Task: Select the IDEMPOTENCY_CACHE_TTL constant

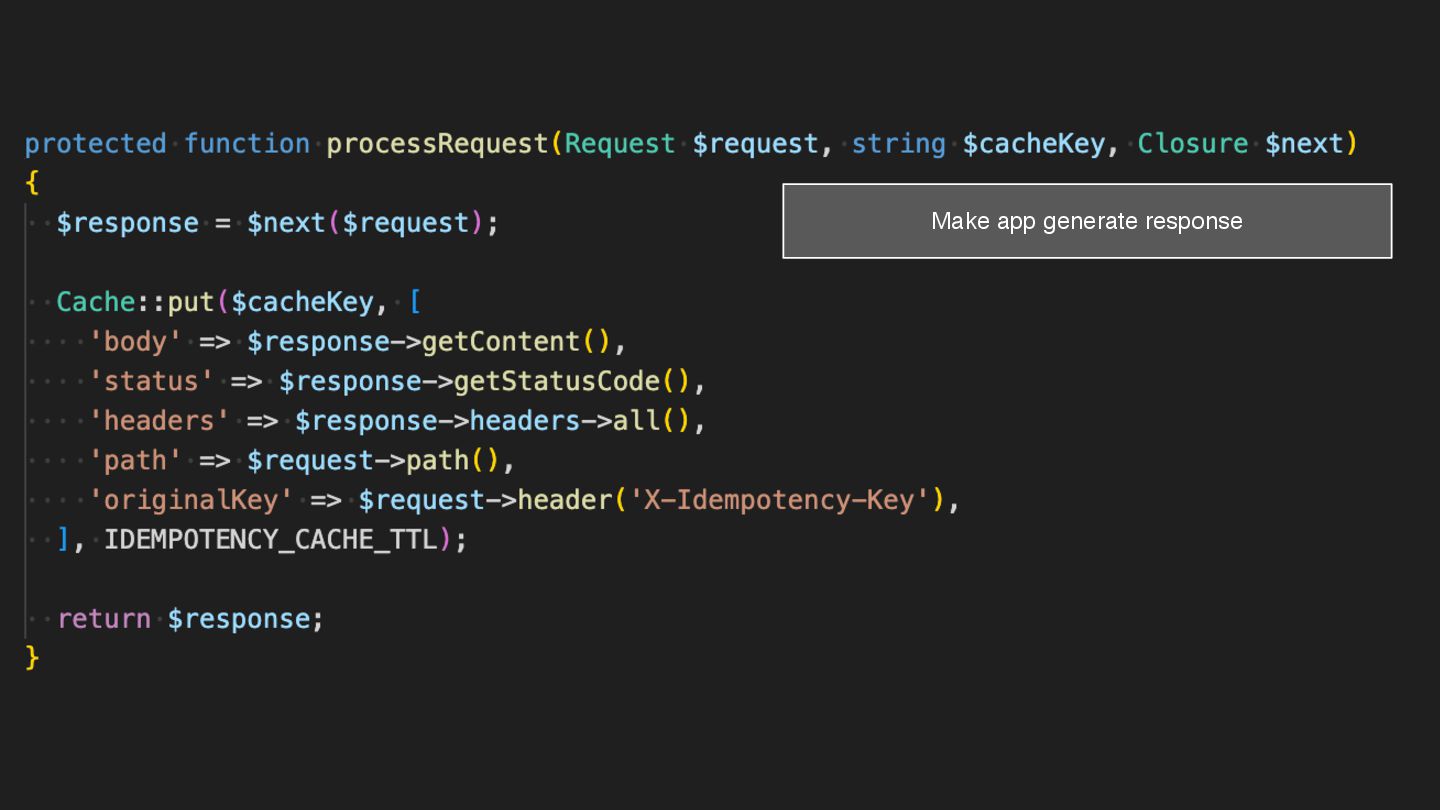Action: pyautogui.click(x=271, y=540)
